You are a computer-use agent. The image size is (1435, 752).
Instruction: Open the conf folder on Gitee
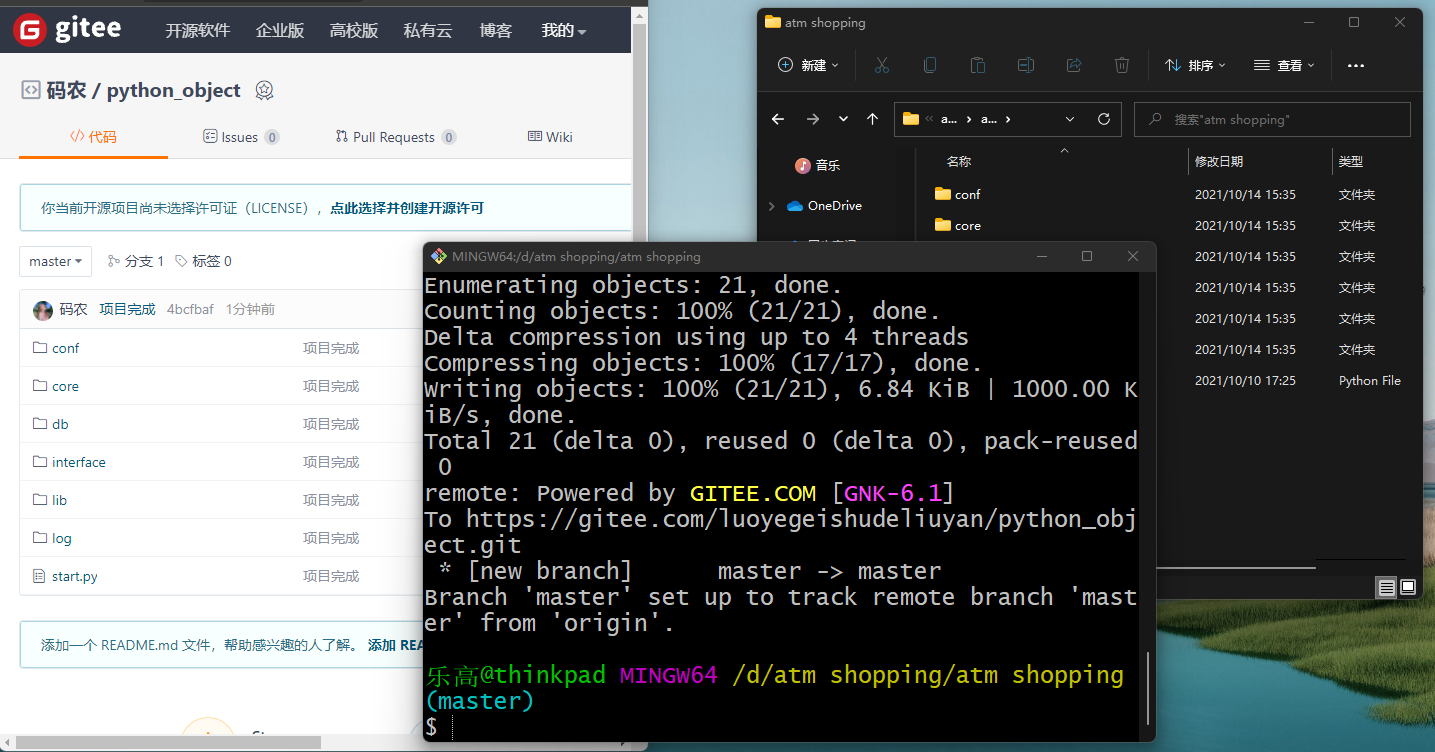click(x=65, y=348)
